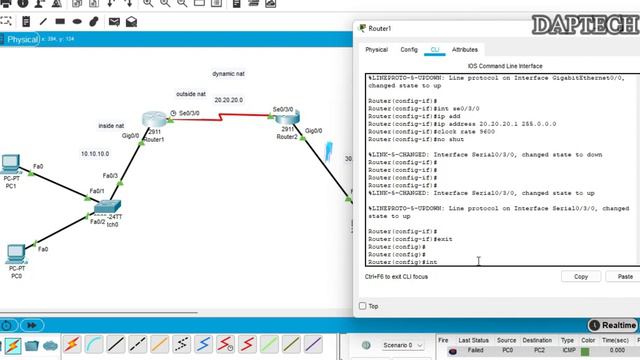This screenshot has height=360, width=640.
Task: Select the Draw Ellipse tool
Action: [x=77, y=22]
